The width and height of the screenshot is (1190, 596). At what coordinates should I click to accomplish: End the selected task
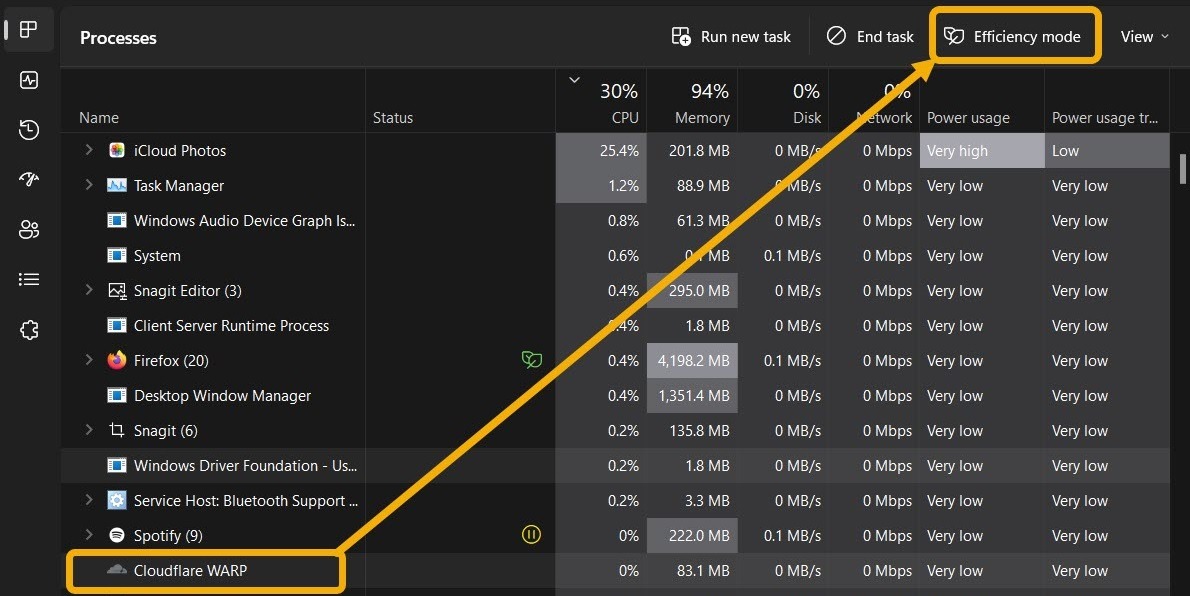click(869, 36)
